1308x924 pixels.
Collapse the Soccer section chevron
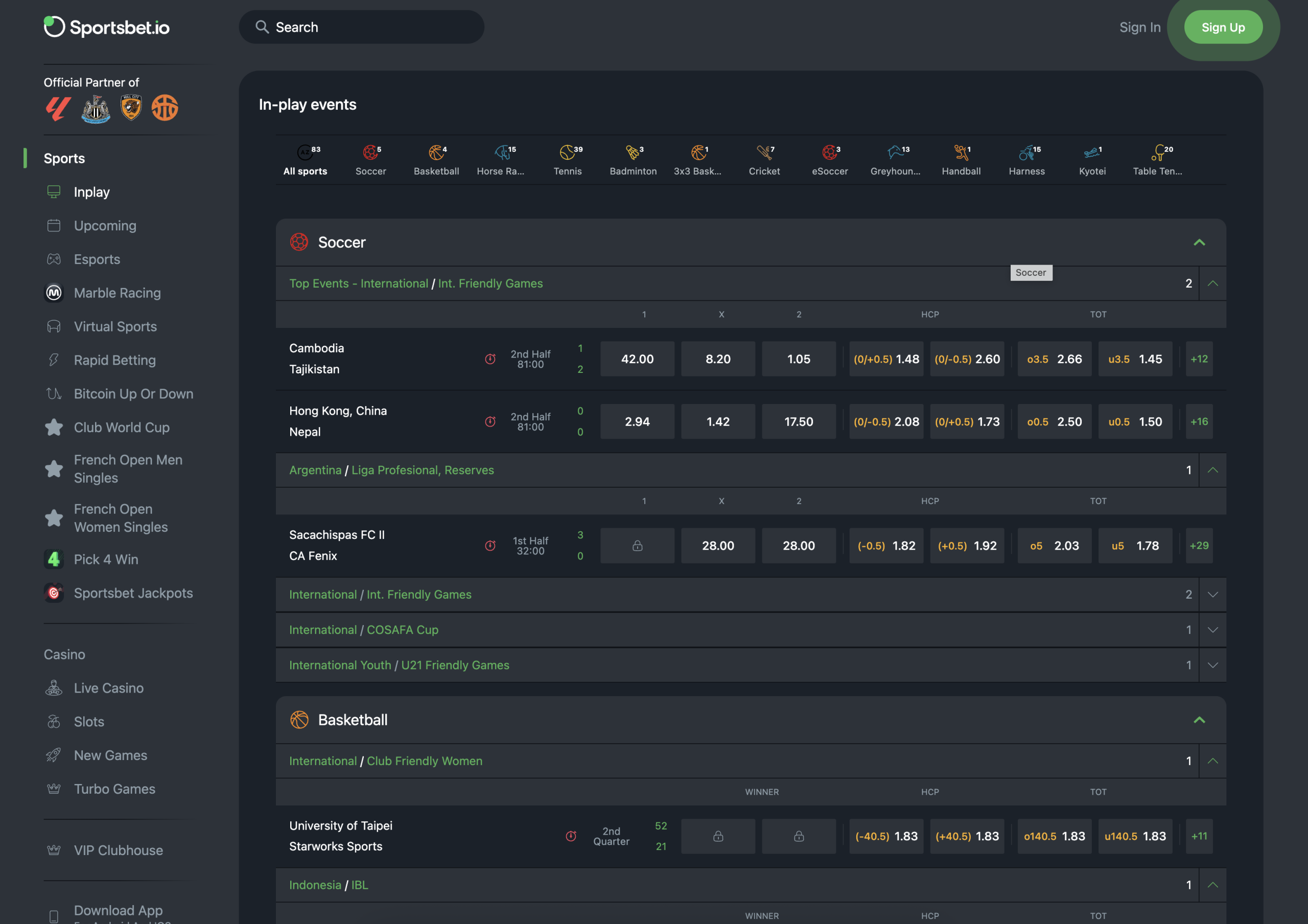1199,243
